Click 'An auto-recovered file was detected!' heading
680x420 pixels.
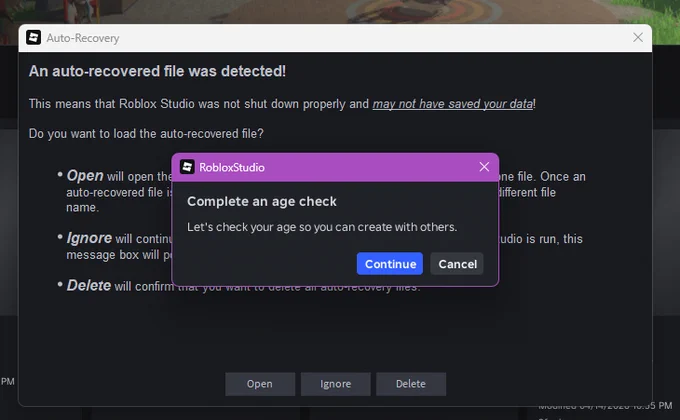pos(157,71)
